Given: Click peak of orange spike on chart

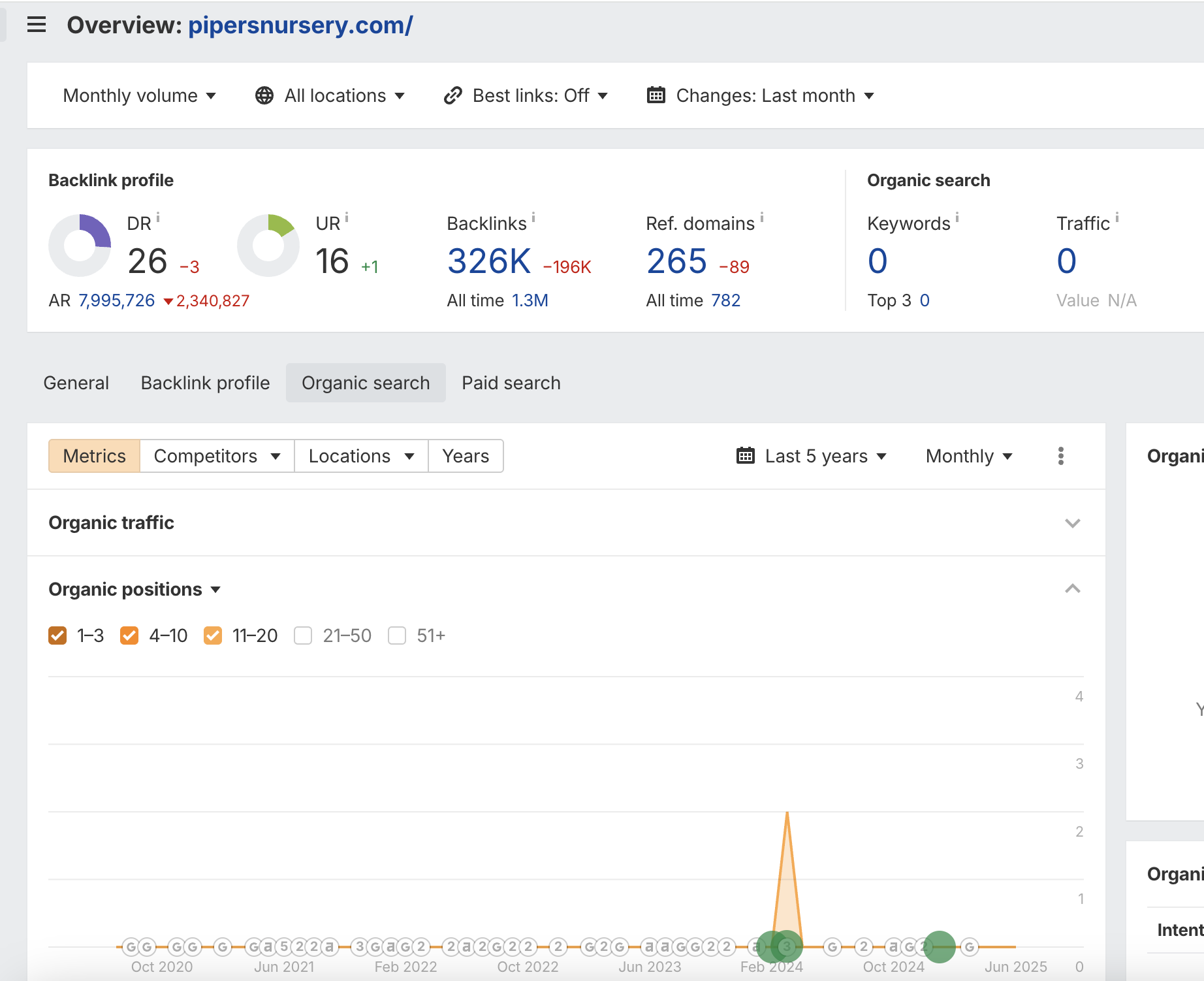Looking at the screenshot, I should [787, 812].
